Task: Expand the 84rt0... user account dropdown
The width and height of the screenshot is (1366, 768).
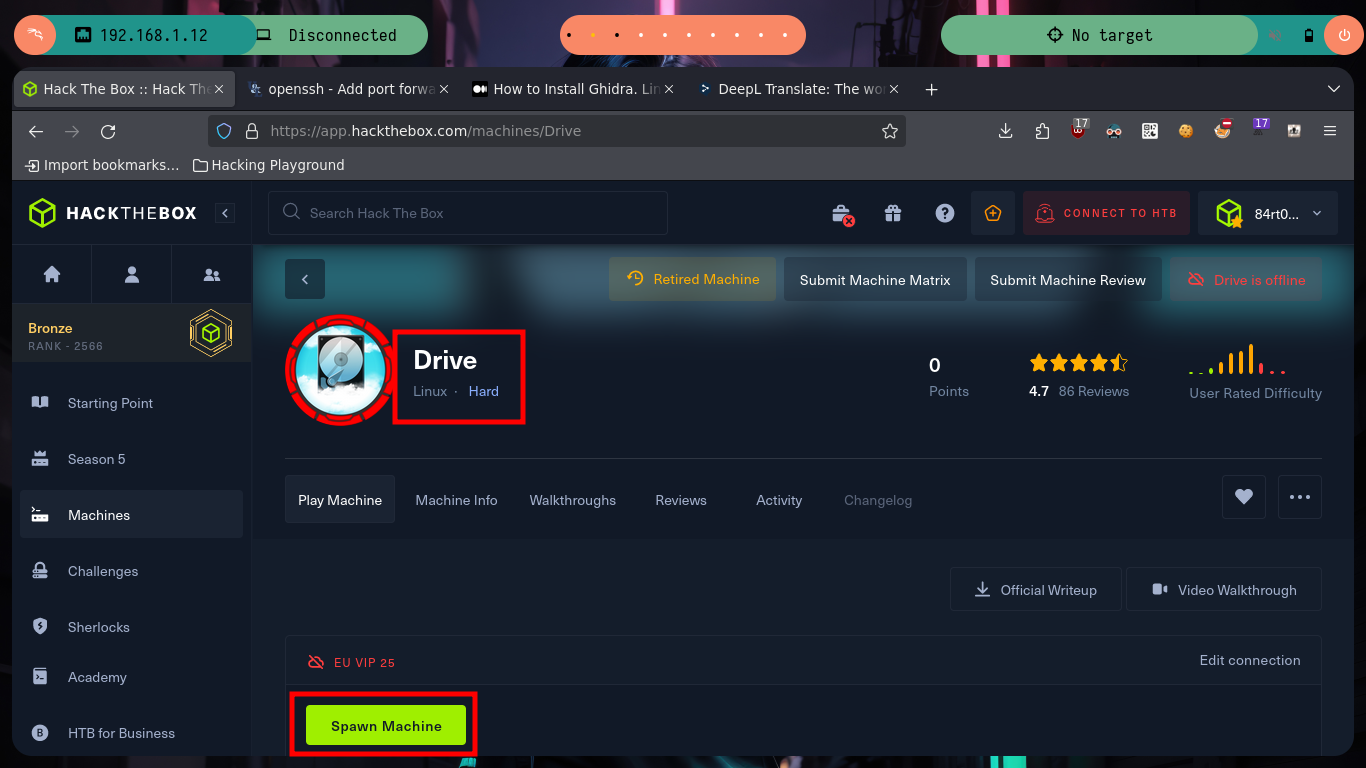Action: click(1269, 213)
